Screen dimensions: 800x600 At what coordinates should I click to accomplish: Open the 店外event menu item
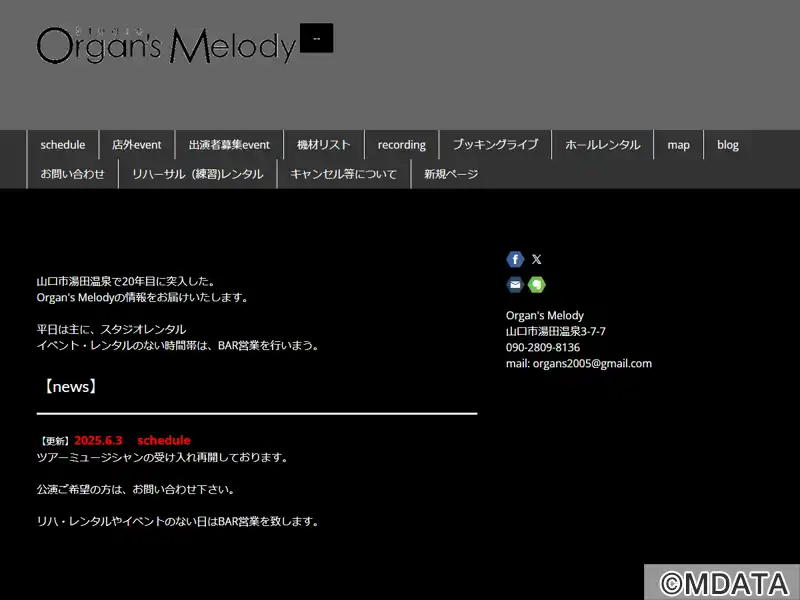137,145
